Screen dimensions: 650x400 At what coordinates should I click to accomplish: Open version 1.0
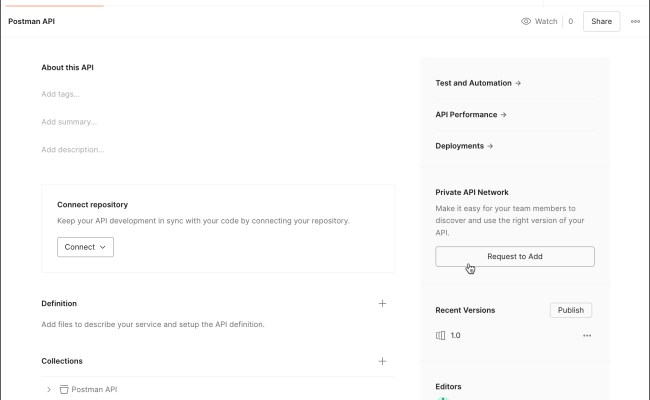(455, 335)
